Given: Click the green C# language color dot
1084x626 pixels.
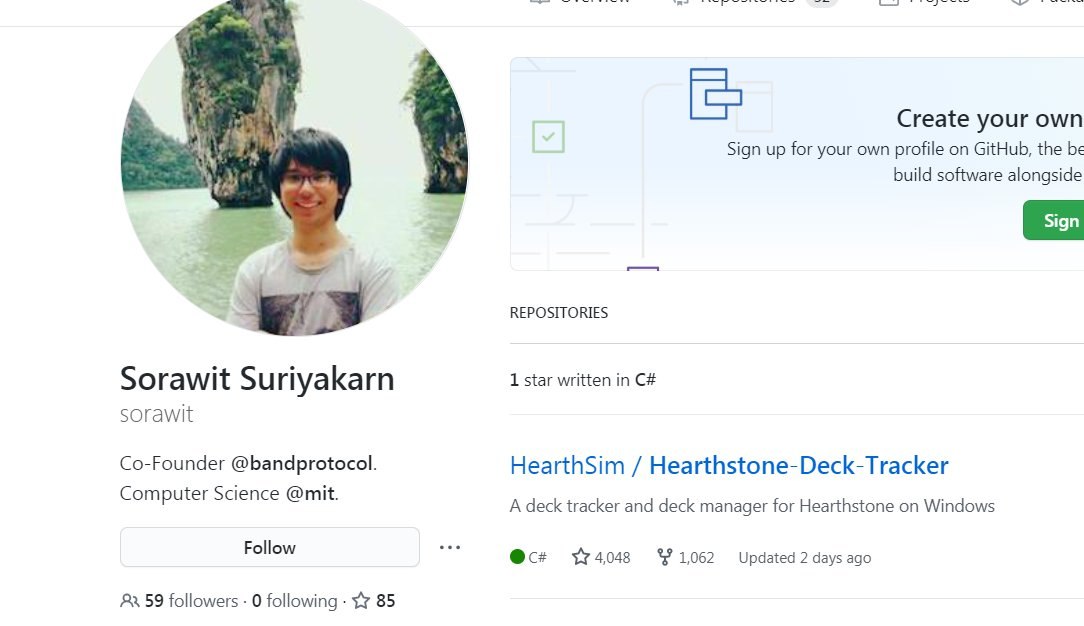Looking at the screenshot, I should tap(517, 557).
